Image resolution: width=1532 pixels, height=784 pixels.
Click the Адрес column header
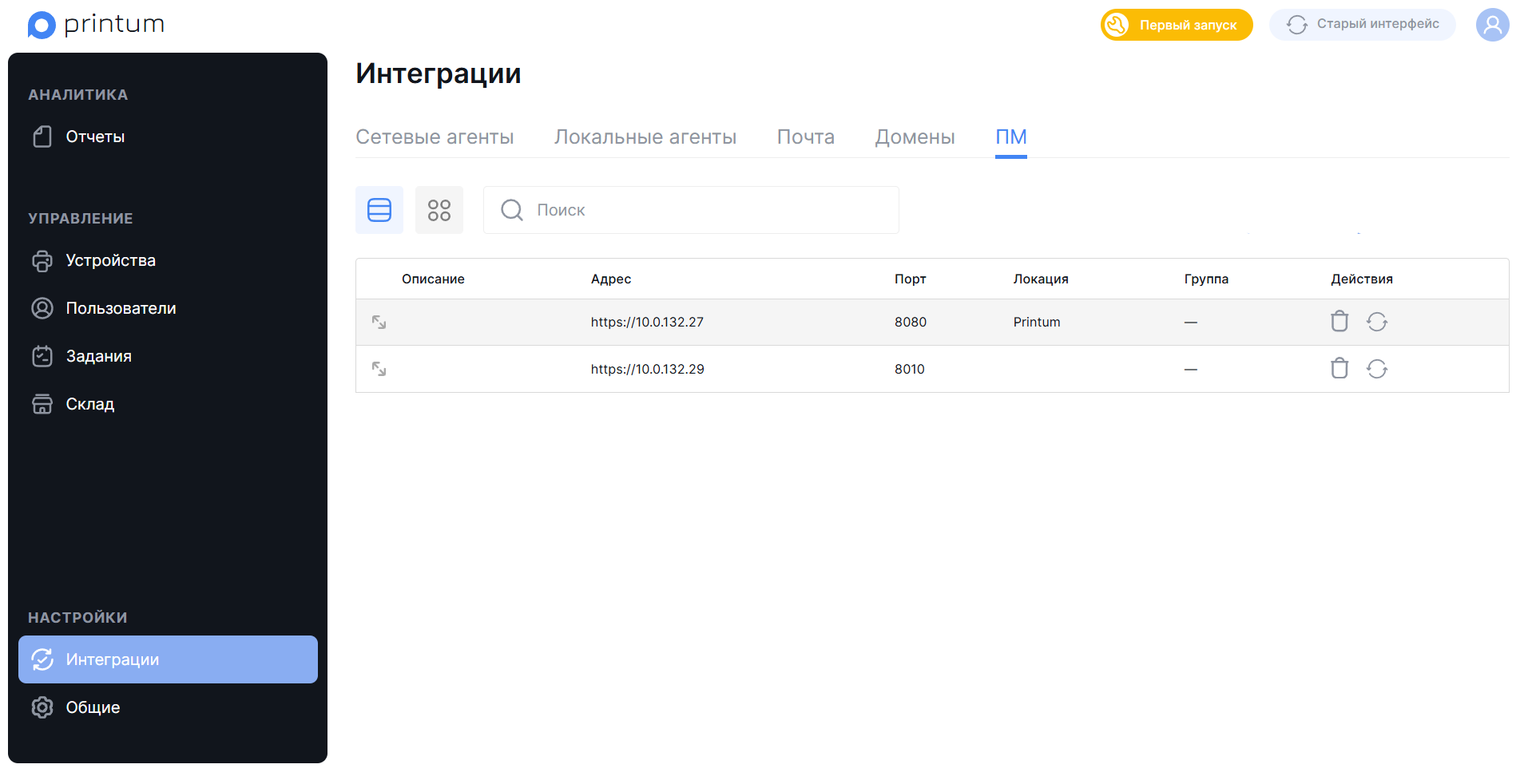[611, 279]
